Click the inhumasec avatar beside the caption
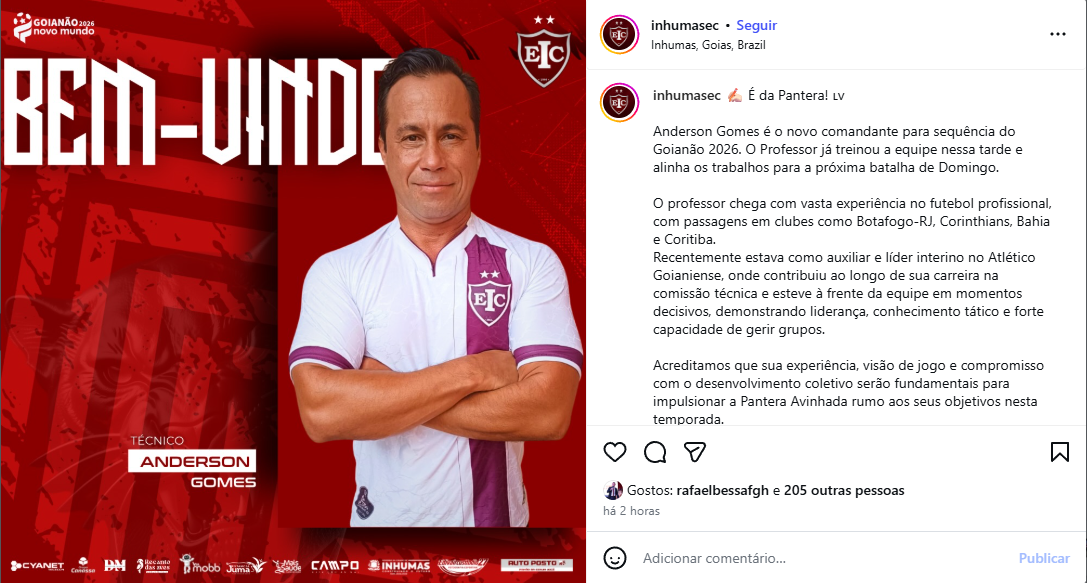 click(x=619, y=103)
